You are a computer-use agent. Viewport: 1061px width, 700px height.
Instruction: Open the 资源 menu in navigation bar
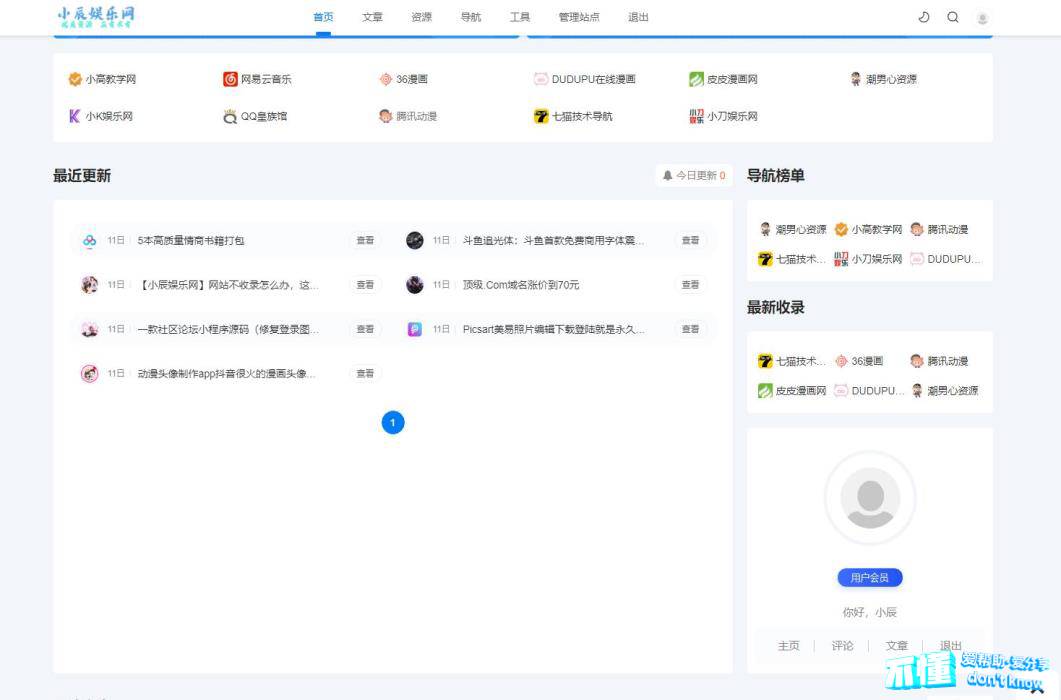pyautogui.click(x=421, y=17)
